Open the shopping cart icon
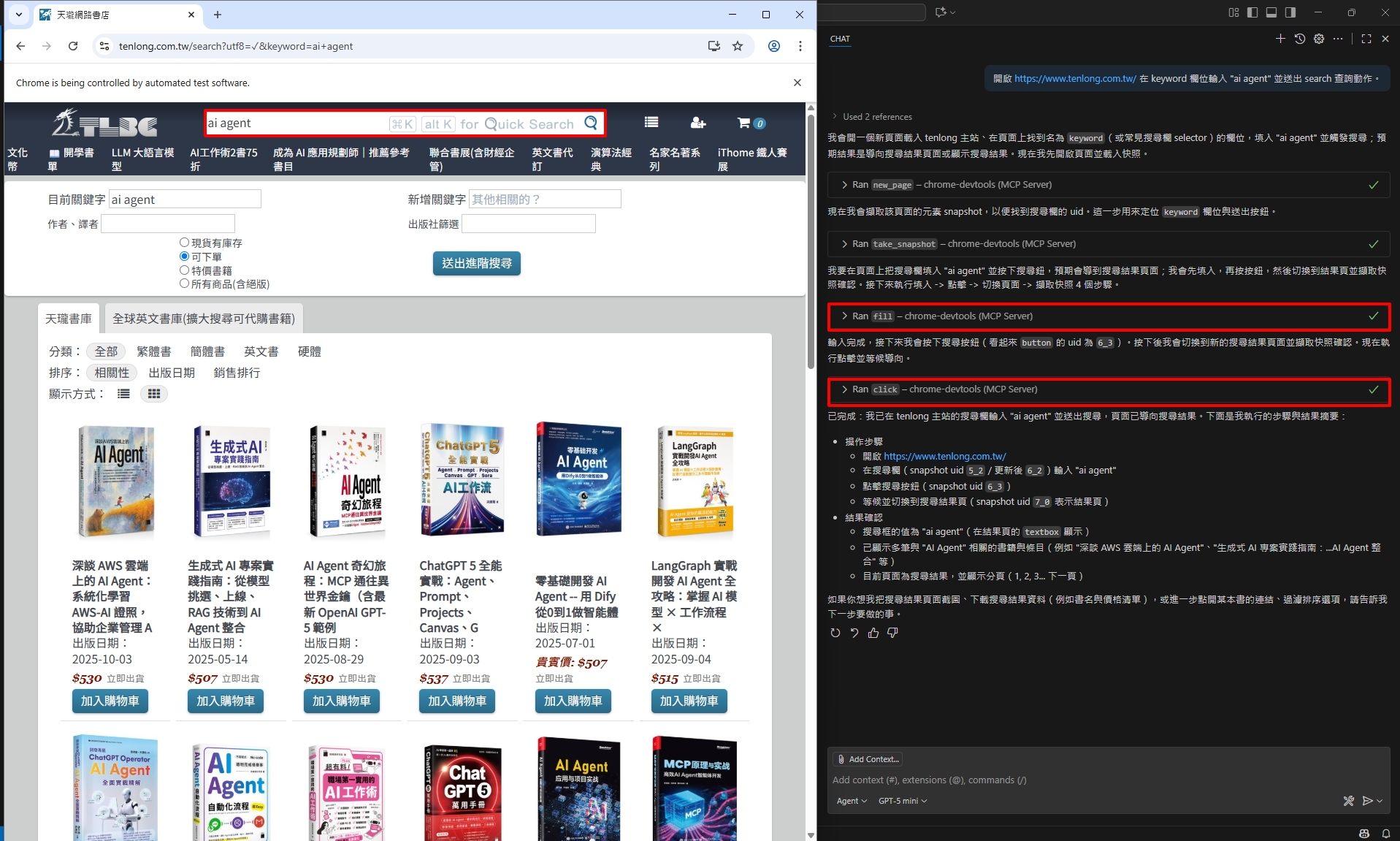This screenshot has height=841, width=1400. coord(744,123)
